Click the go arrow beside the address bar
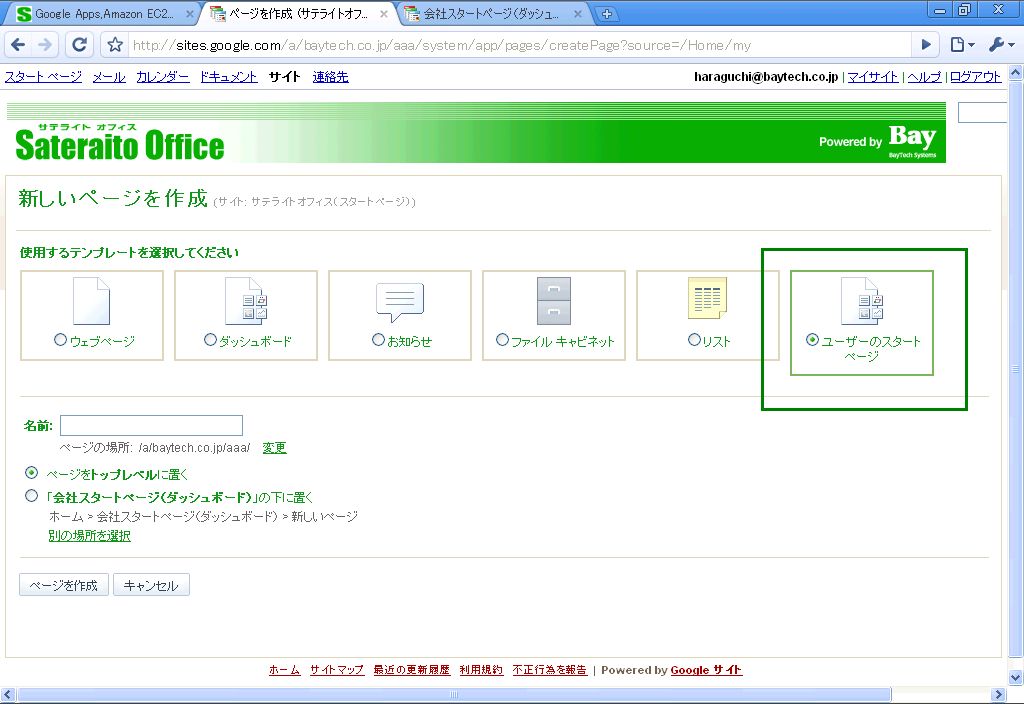The image size is (1024, 704). coord(926,44)
